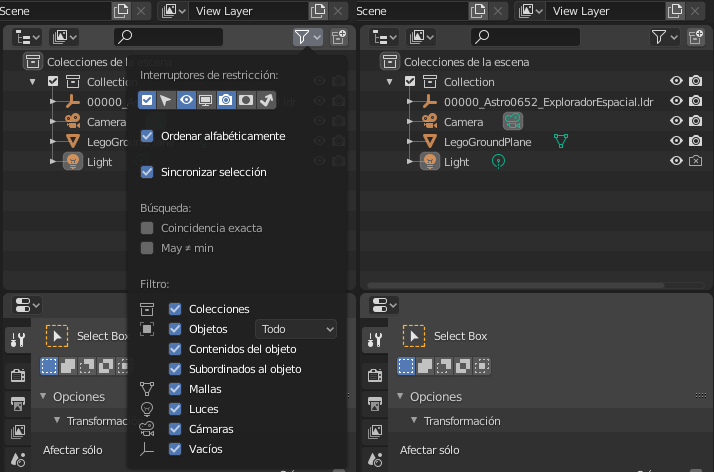Toggle Colecciones filter checkbox
The height and width of the screenshot is (472, 714).
click(x=175, y=309)
